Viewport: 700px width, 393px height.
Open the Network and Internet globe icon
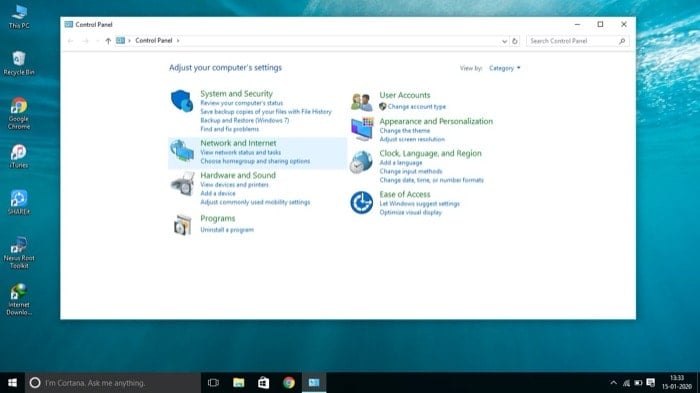pyautogui.click(x=182, y=151)
